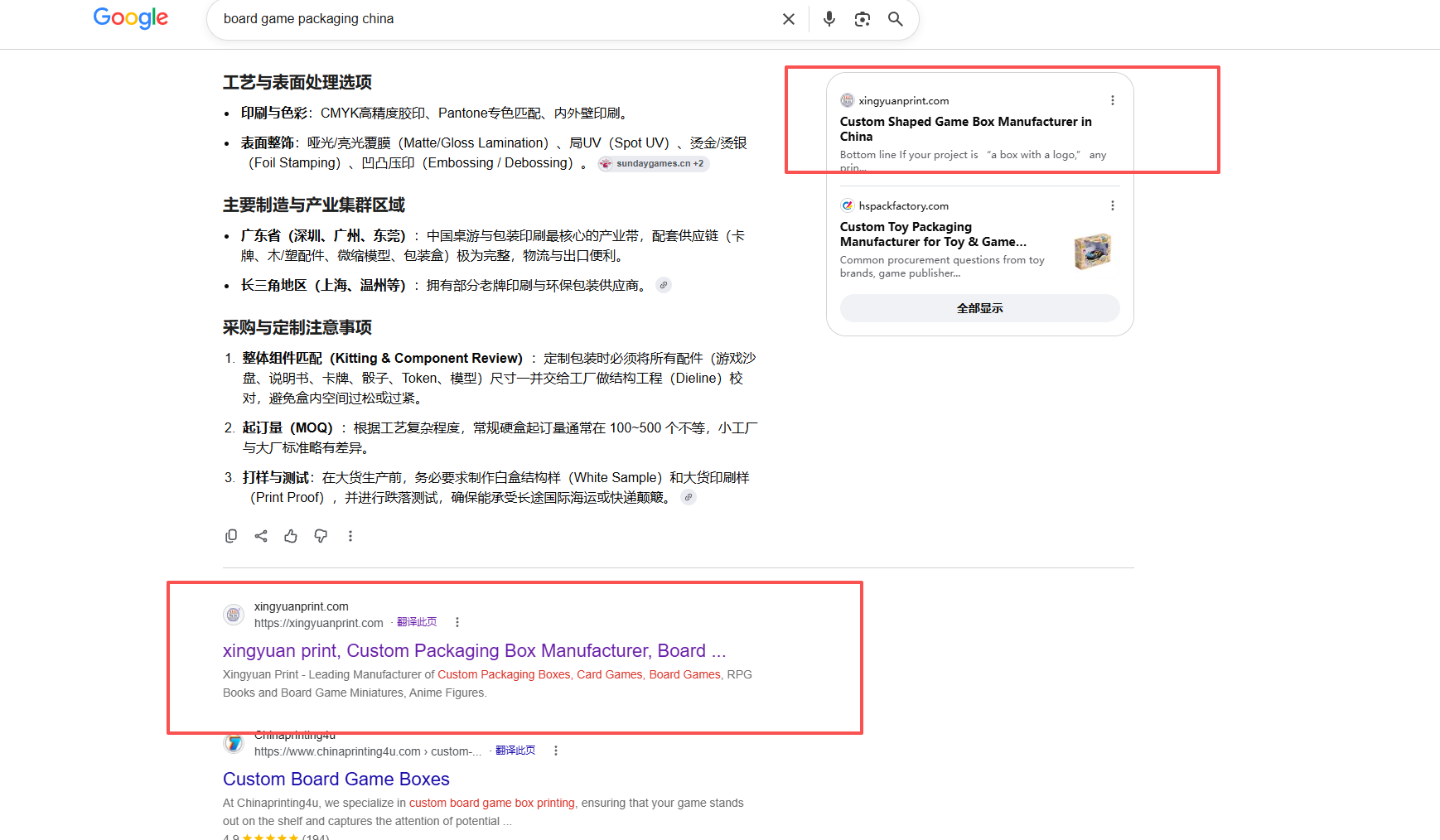Open the Custom Board Game Boxes result
The width and height of the screenshot is (1440, 840).
(336, 780)
